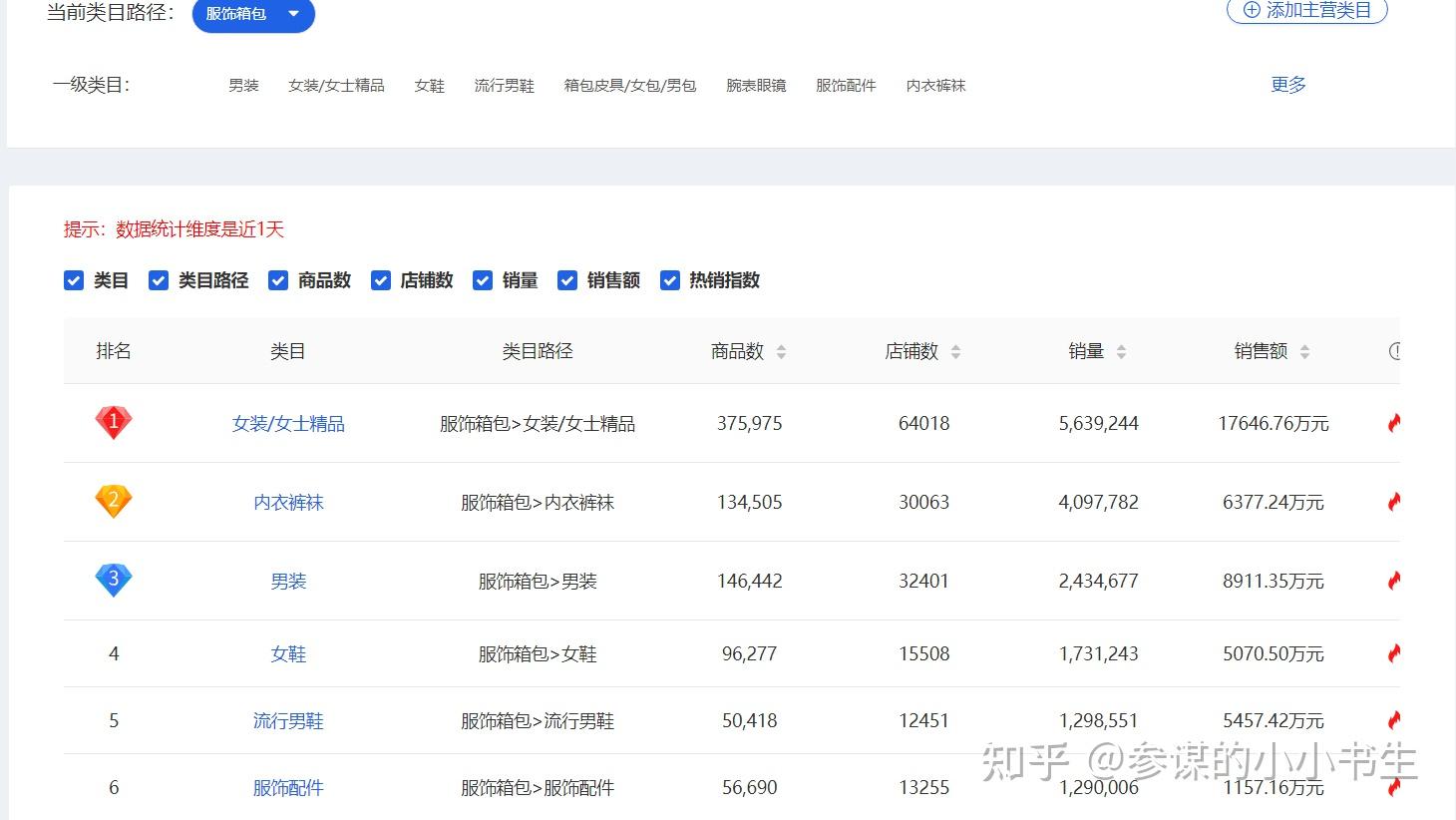Click flame icon in 男装 table row
The width and height of the screenshot is (1456, 820).
1394,581
